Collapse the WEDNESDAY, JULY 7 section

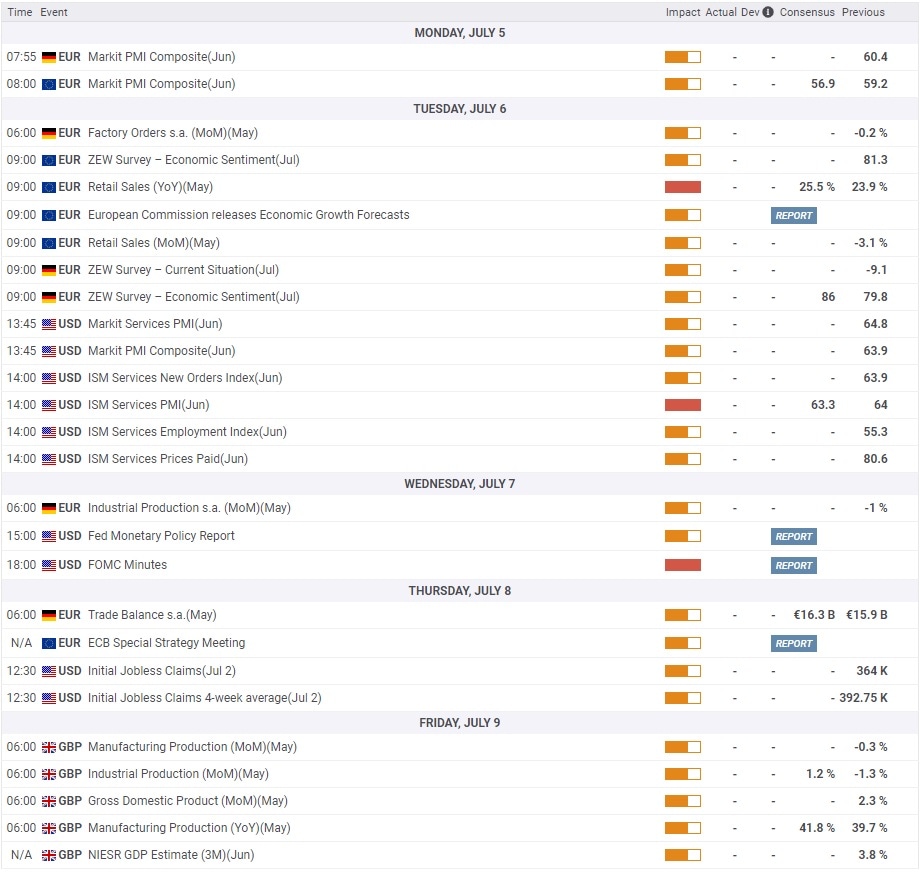coord(460,483)
